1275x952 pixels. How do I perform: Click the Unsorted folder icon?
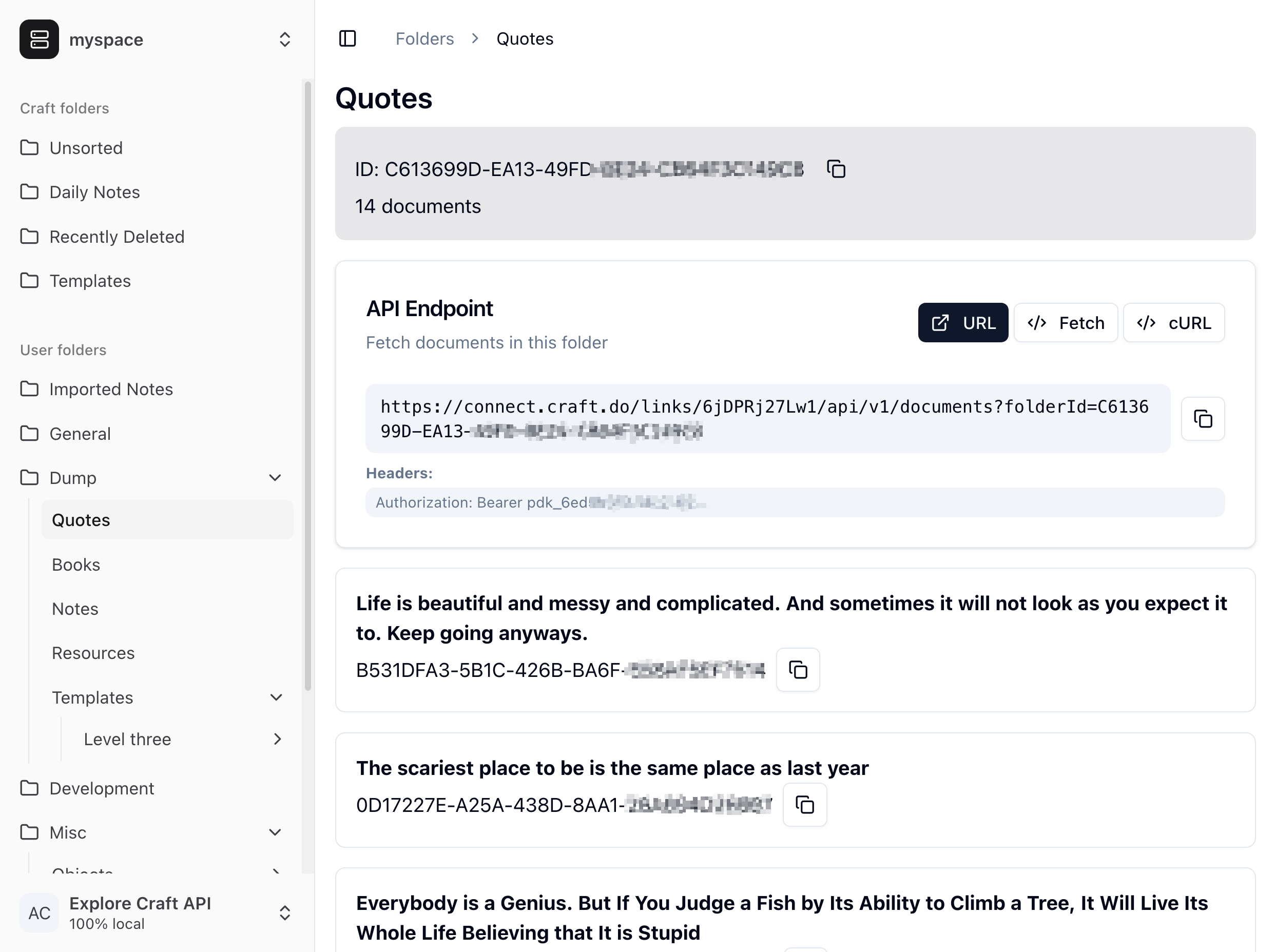coord(29,148)
